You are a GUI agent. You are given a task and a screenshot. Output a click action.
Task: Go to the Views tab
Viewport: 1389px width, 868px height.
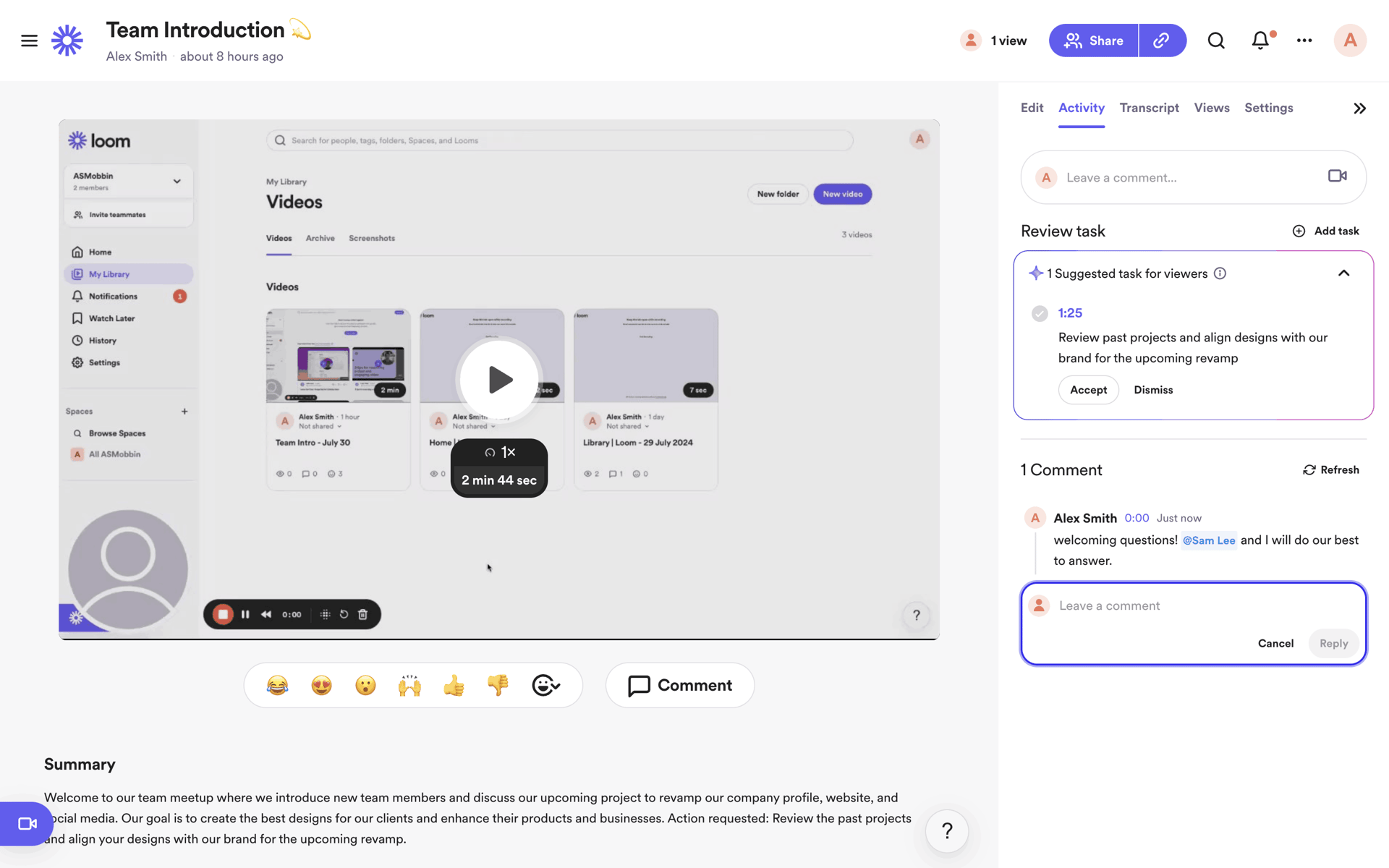pos(1212,108)
